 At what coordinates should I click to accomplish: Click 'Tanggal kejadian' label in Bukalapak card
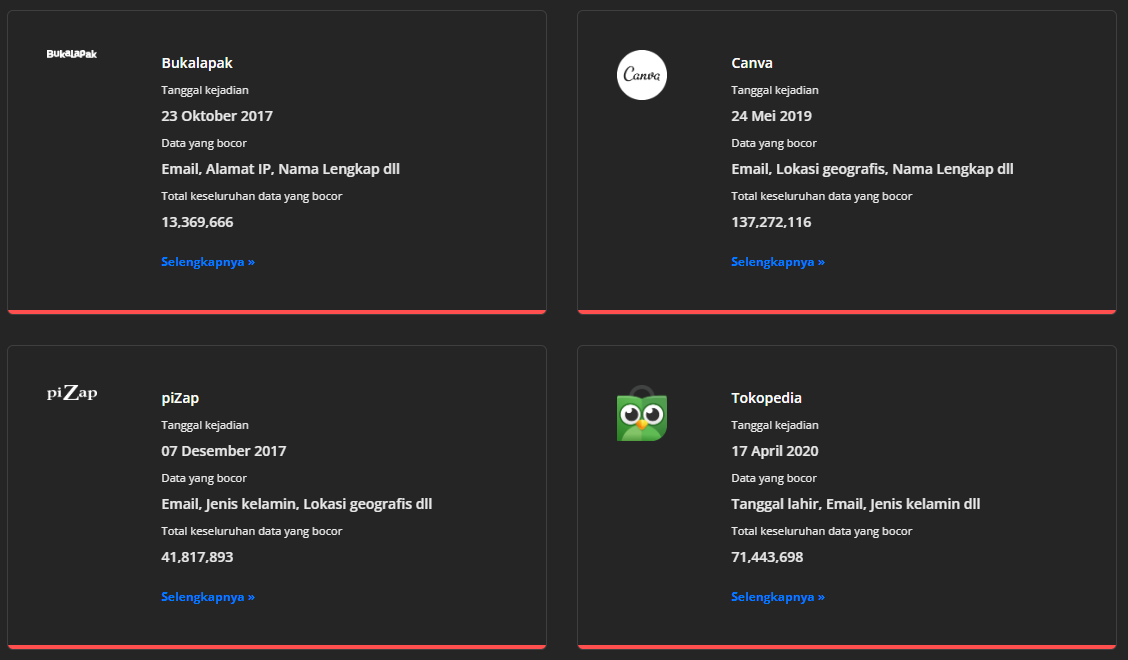point(205,90)
